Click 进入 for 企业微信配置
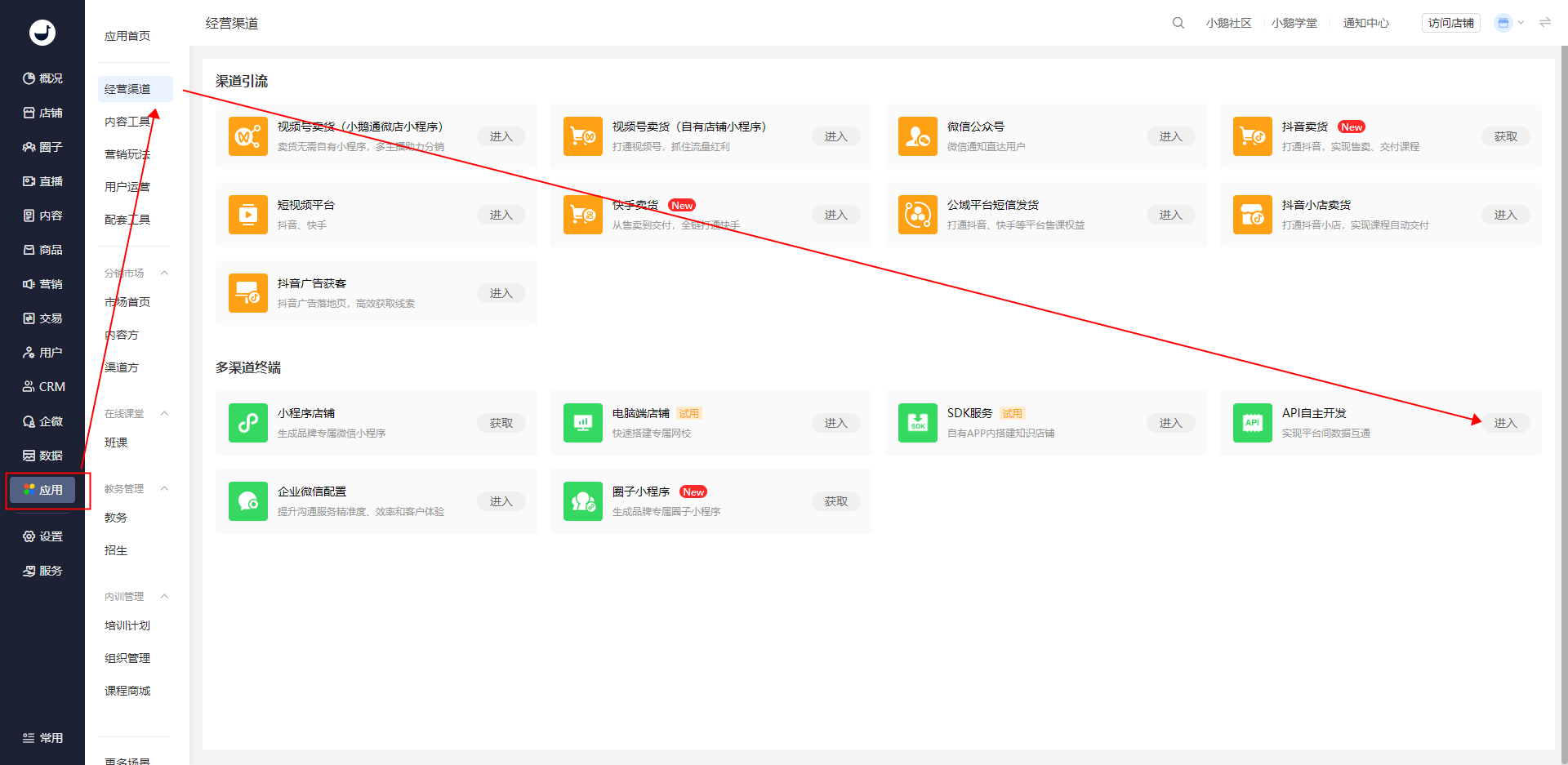This screenshot has height=765, width=1568. coord(501,501)
